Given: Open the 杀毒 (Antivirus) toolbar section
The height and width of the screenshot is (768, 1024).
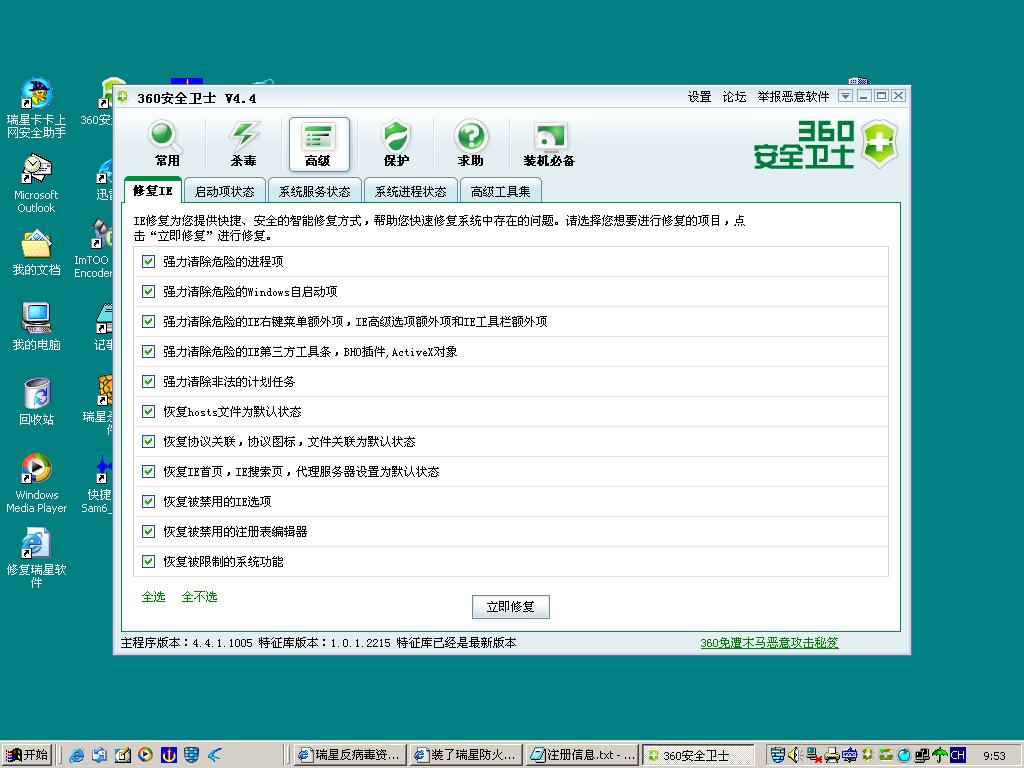Looking at the screenshot, I should tap(243, 144).
